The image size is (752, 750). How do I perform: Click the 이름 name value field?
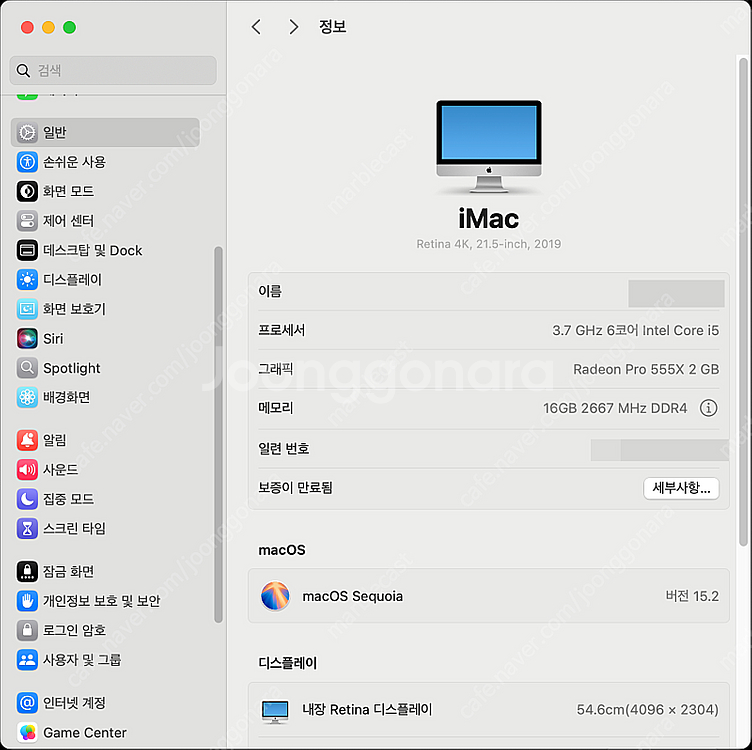point(676,293)
